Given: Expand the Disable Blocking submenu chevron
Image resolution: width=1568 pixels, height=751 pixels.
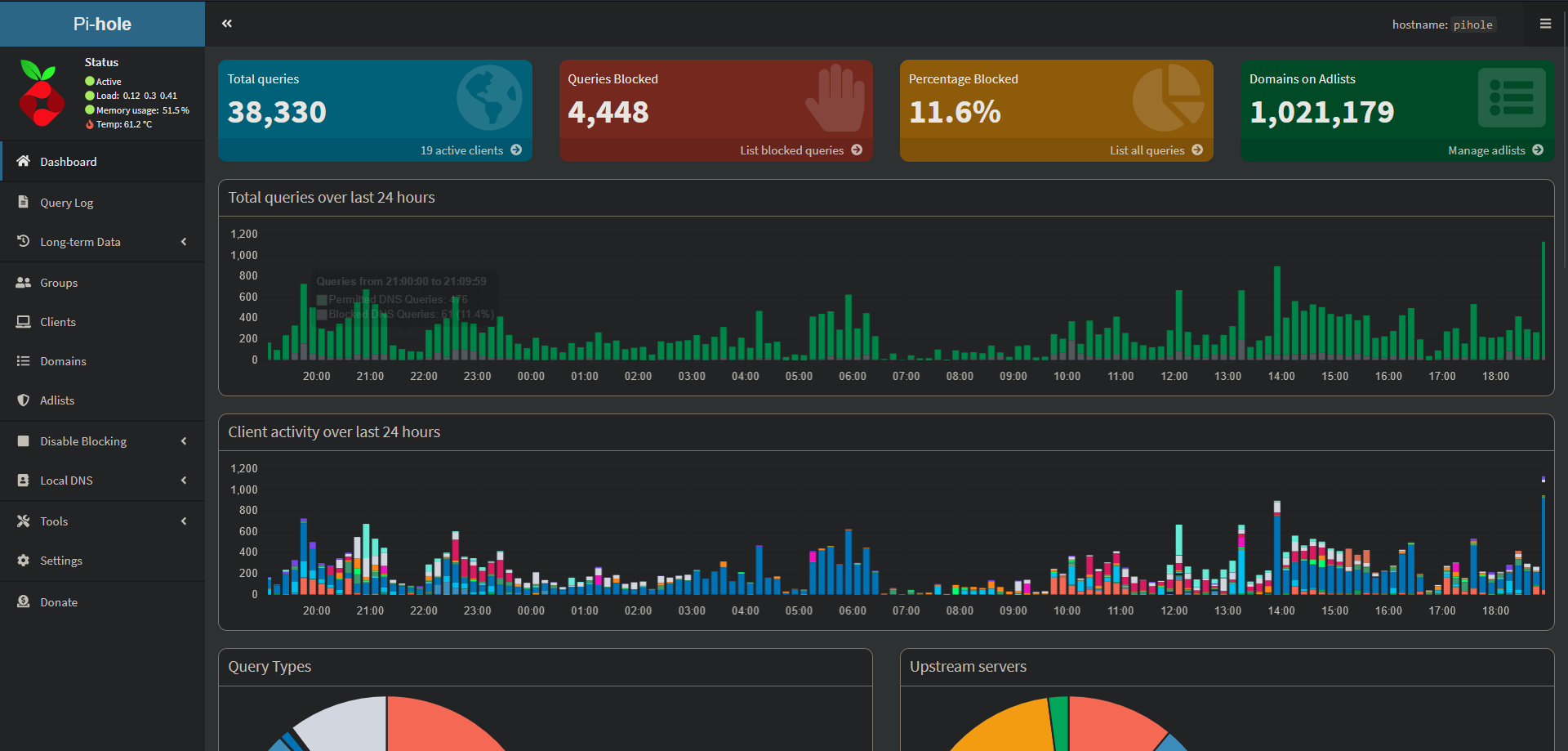Looking at the screenshot, I should tap(184, 440).
